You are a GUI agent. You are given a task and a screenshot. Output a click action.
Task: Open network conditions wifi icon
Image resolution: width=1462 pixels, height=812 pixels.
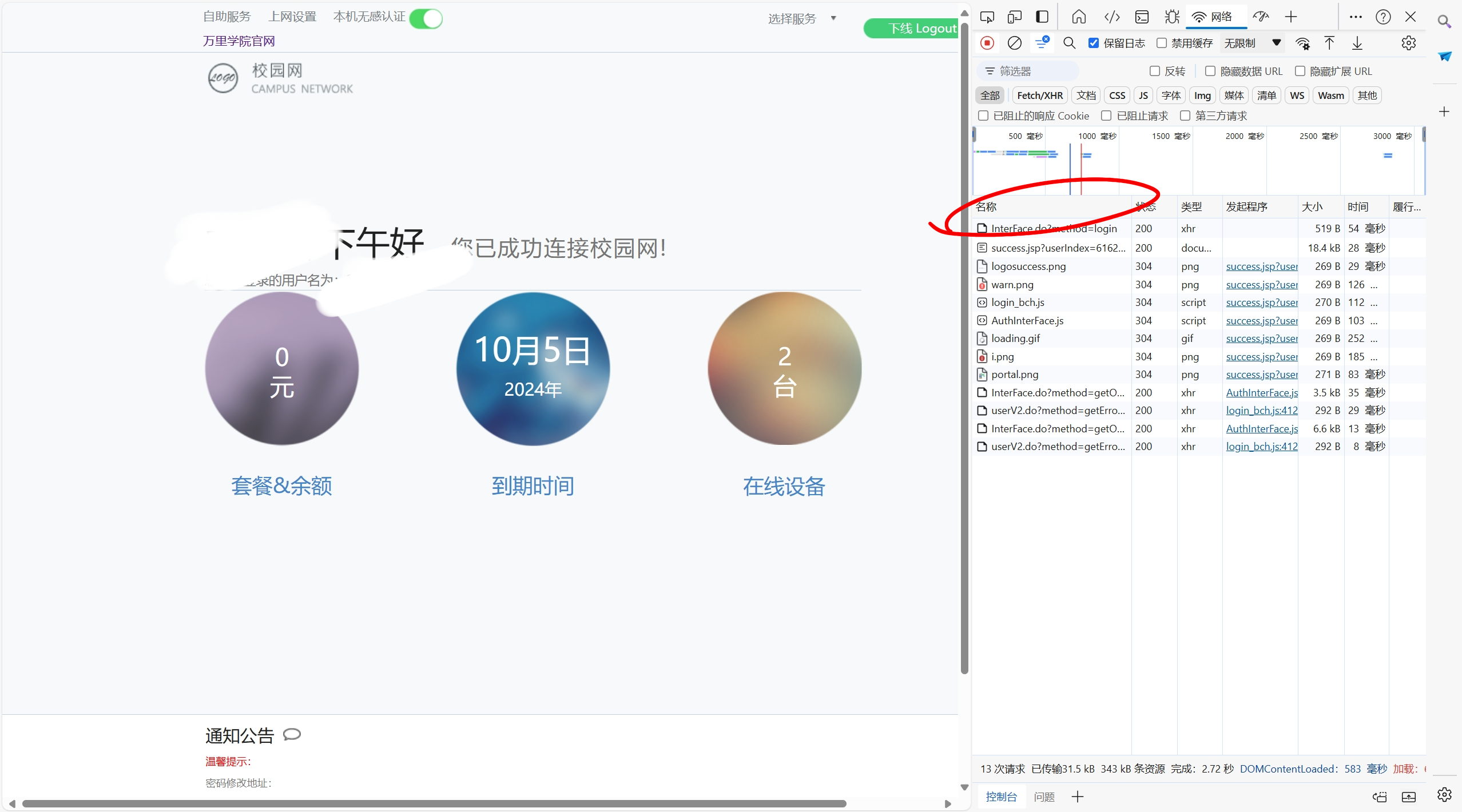(1302, 43)
